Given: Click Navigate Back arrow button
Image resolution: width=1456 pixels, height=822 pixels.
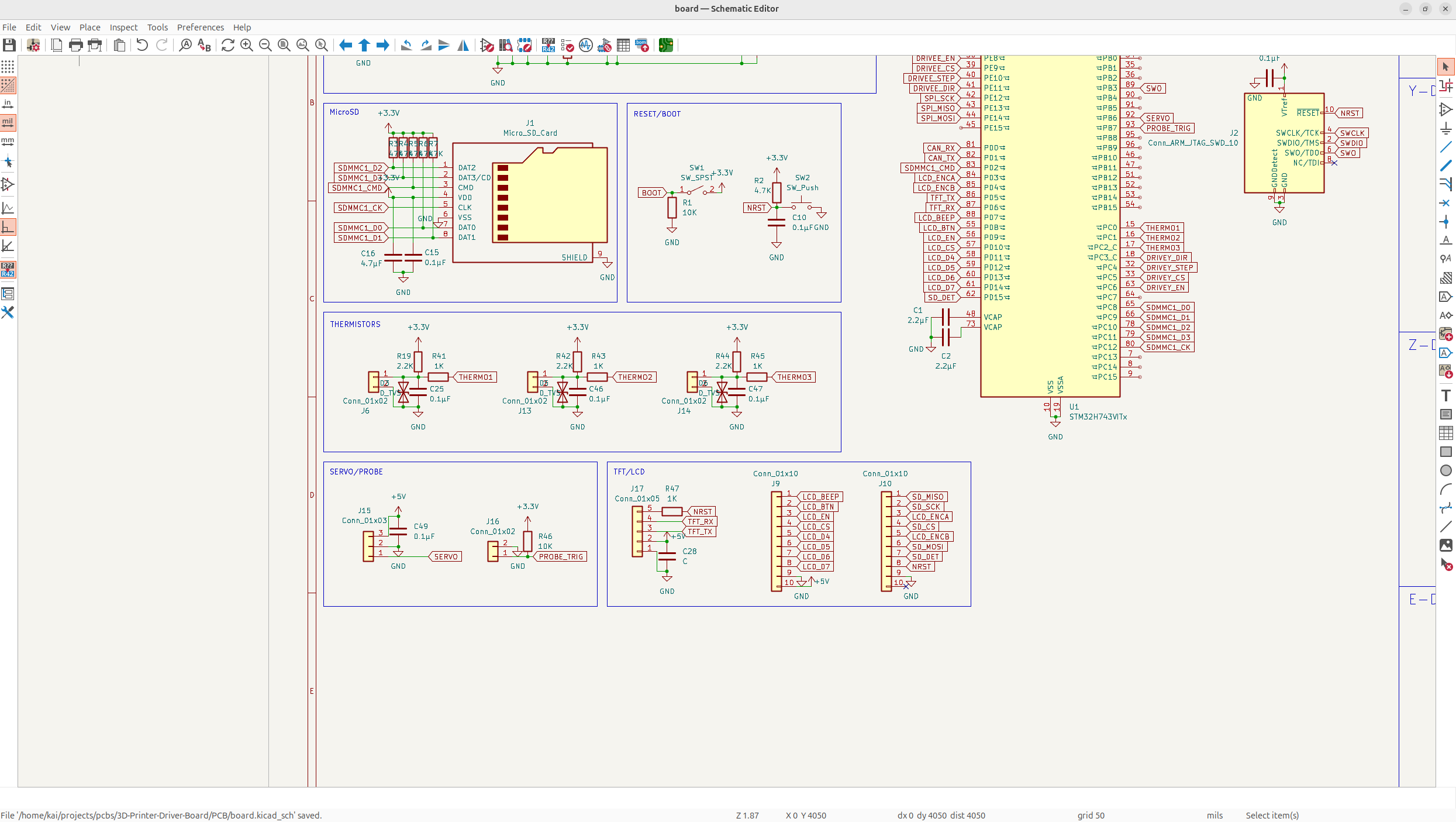Looking at the screenshot, I should tap(346, 45).
